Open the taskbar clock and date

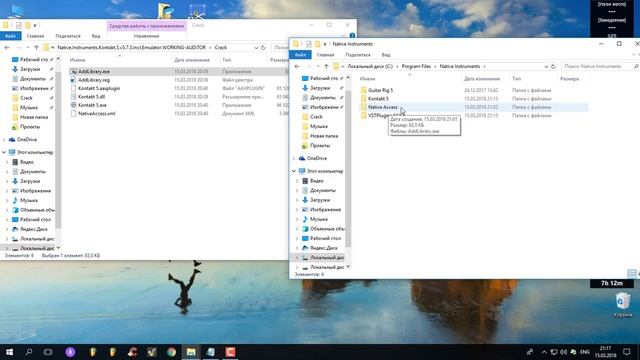[605, 352]
